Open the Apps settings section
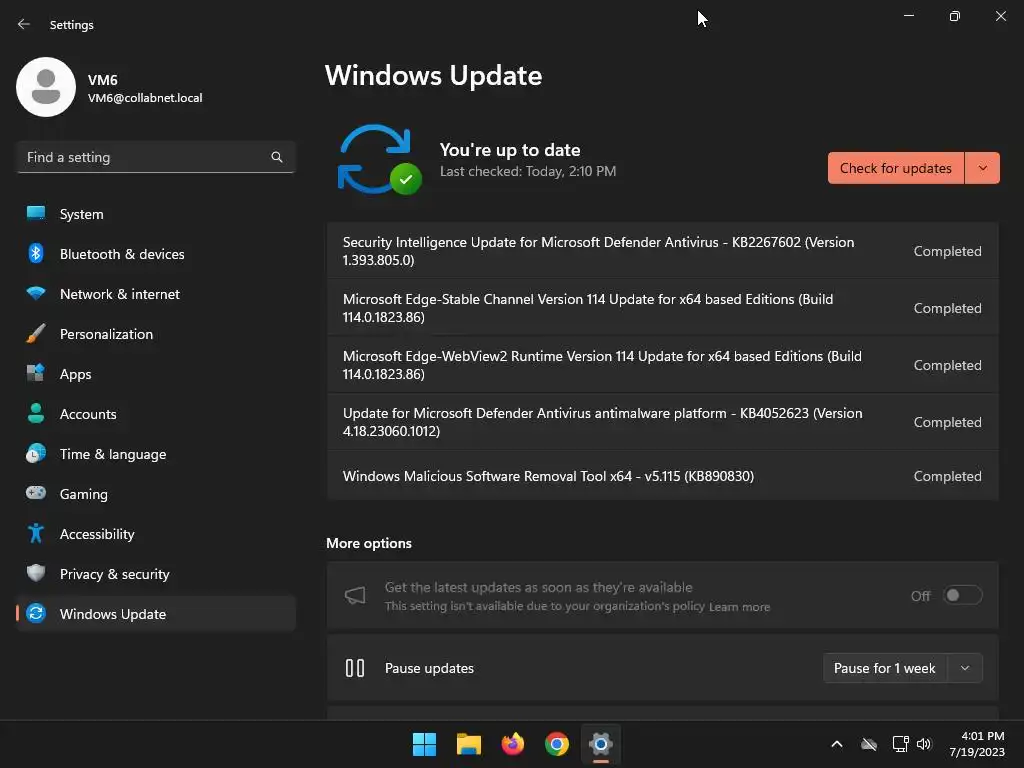The image size is (1024, 768). 155,374
